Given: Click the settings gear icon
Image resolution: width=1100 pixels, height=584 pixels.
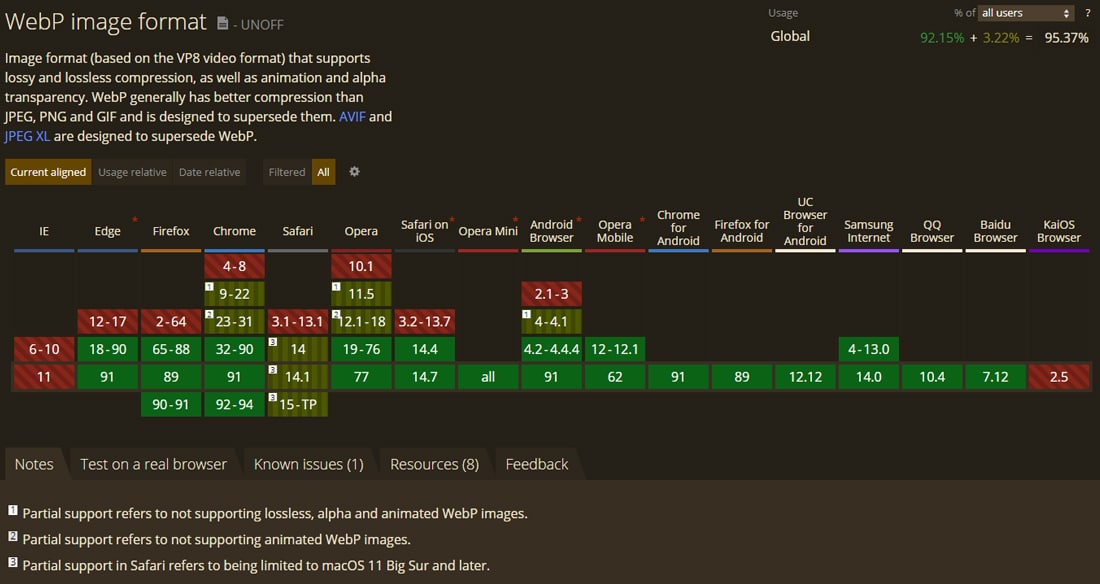Looking at the screenshot, I should (354, 172).
